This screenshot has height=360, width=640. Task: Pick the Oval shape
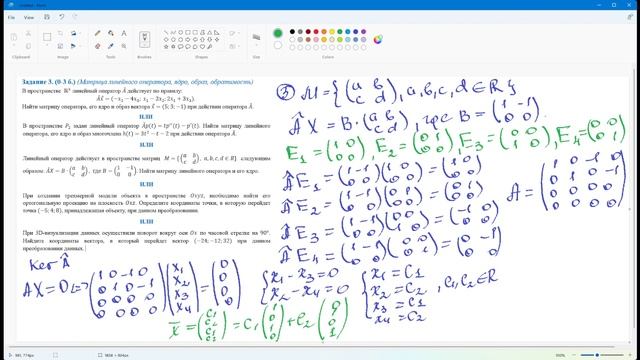(x=181, y=32)
